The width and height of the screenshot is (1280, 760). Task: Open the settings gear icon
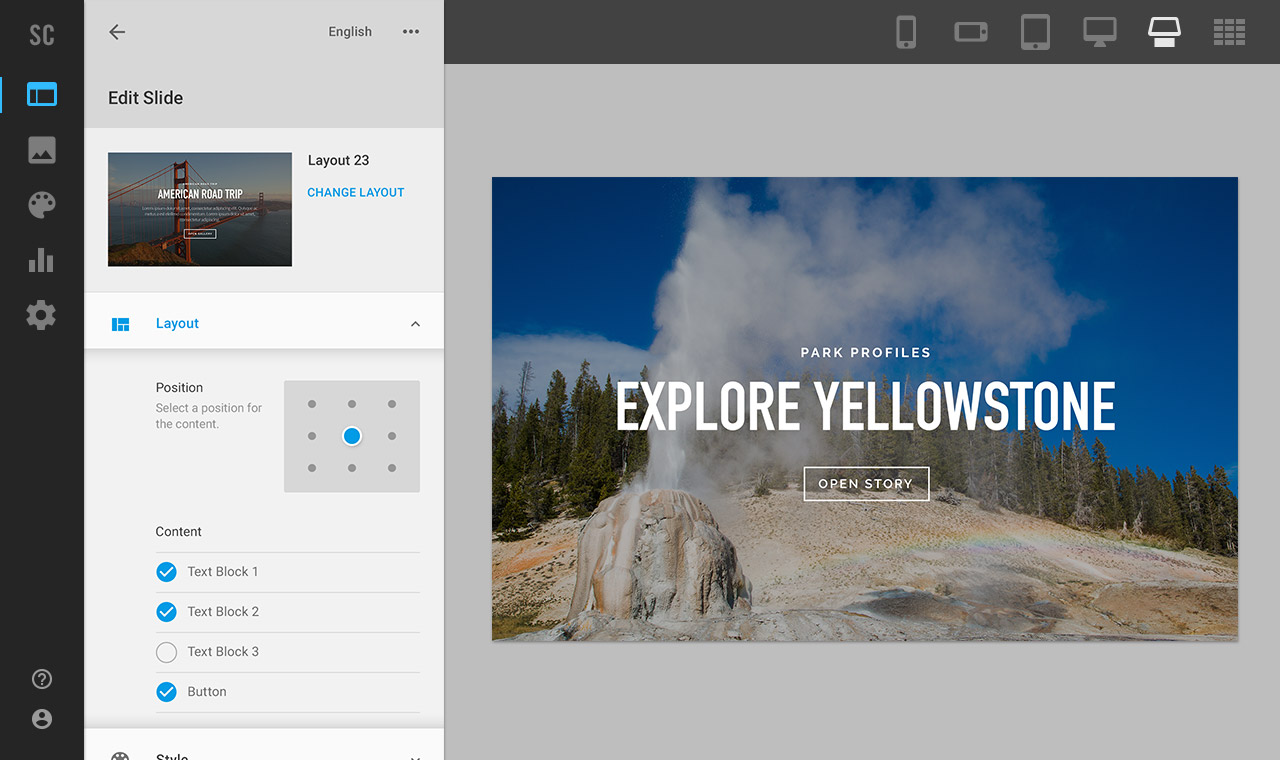(41, 315)
